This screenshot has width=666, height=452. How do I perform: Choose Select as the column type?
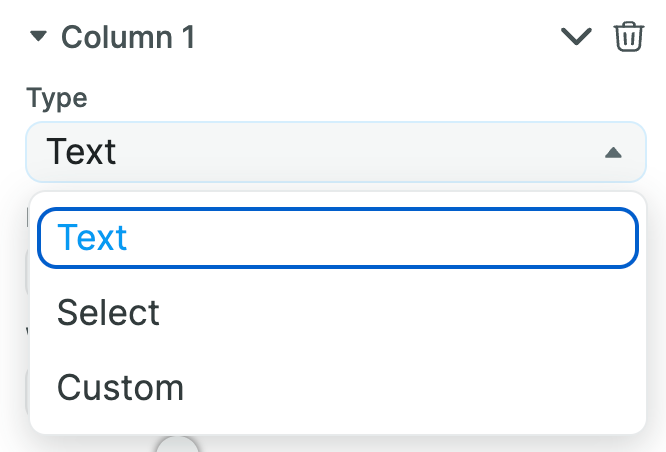point(338,313)
